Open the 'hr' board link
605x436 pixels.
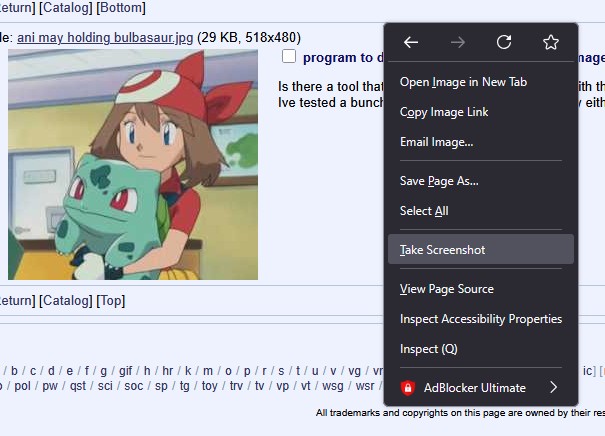167,371
